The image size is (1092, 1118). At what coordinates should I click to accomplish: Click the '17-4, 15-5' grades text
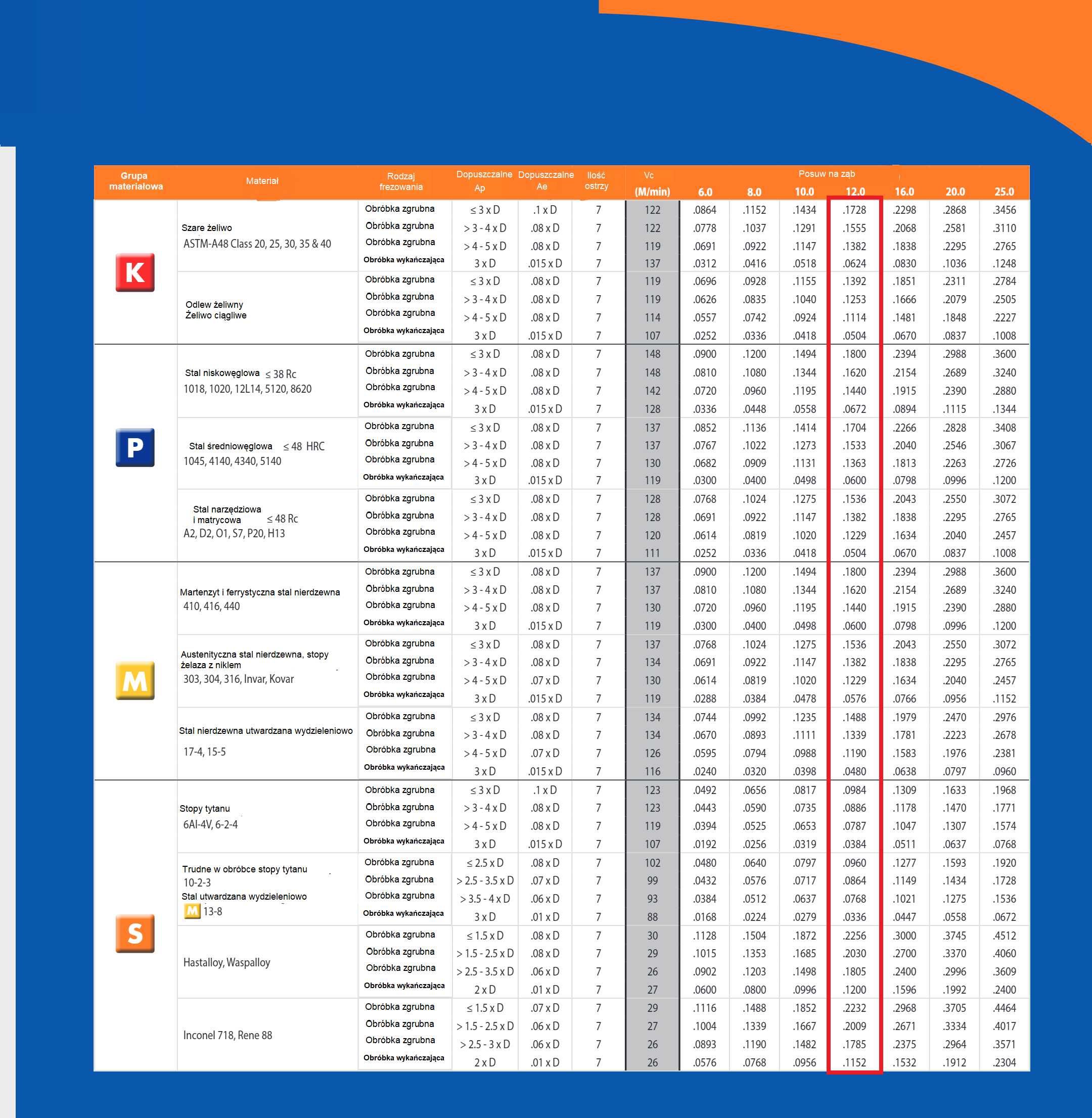coord(204,752)
